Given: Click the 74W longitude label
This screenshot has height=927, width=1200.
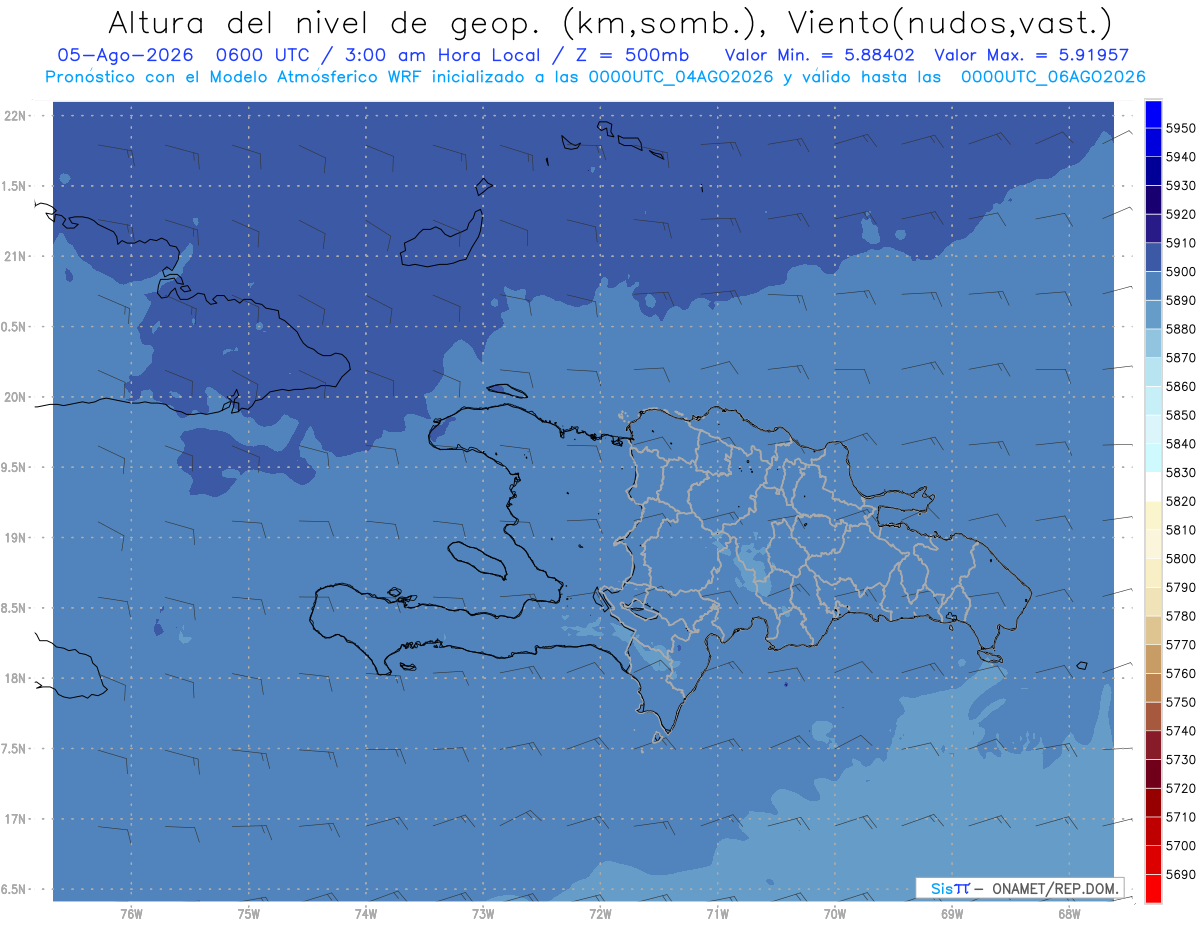Looking at the screenshot, I should pyautogui.click(x=366, y=913).
